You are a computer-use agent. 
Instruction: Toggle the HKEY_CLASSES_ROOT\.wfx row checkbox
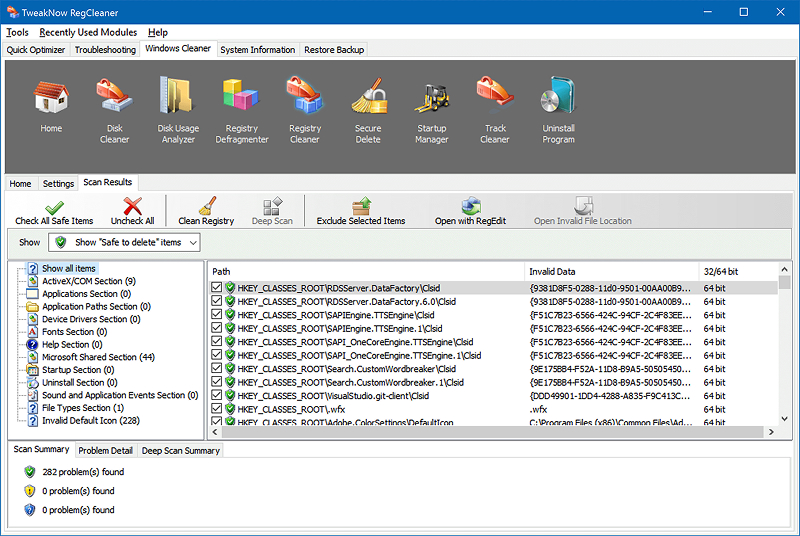[216, 409]
